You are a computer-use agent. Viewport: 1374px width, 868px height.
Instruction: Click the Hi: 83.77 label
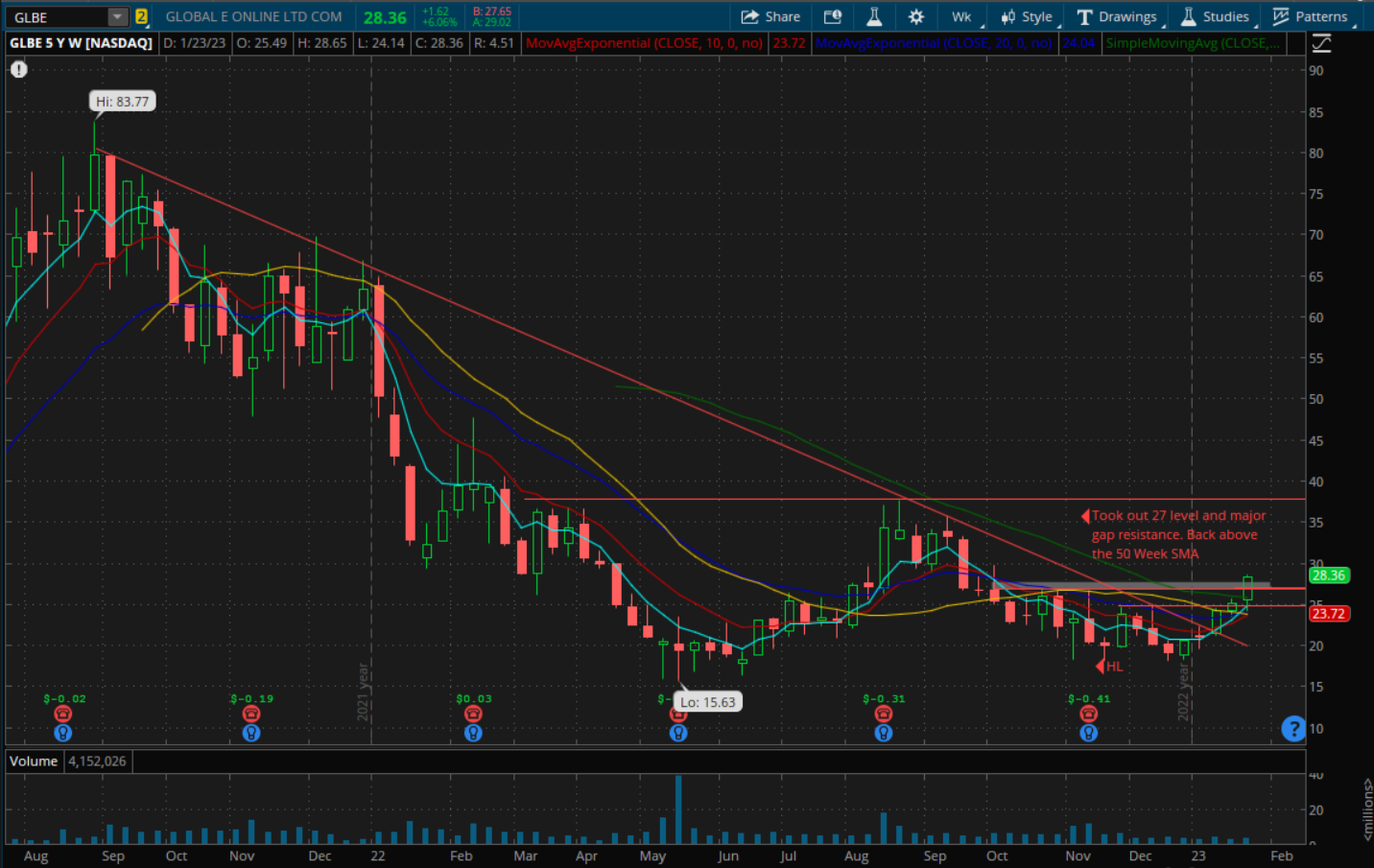click(122, 102)
